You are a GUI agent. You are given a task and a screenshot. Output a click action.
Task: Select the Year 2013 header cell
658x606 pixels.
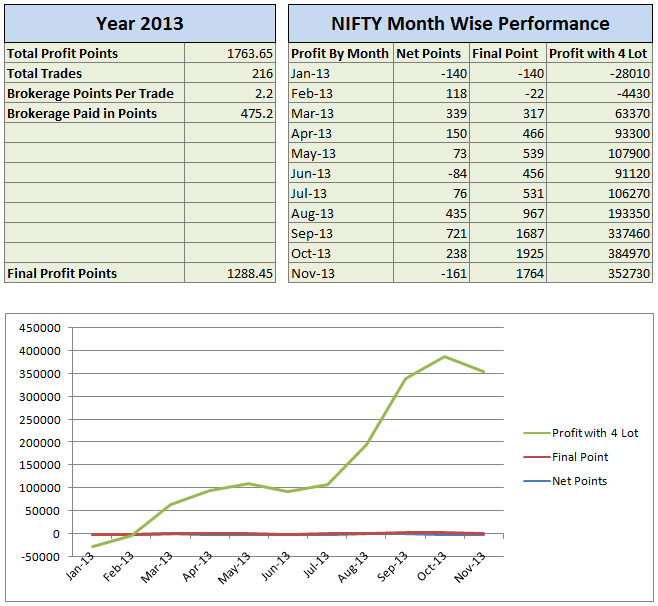coord(140,23)
